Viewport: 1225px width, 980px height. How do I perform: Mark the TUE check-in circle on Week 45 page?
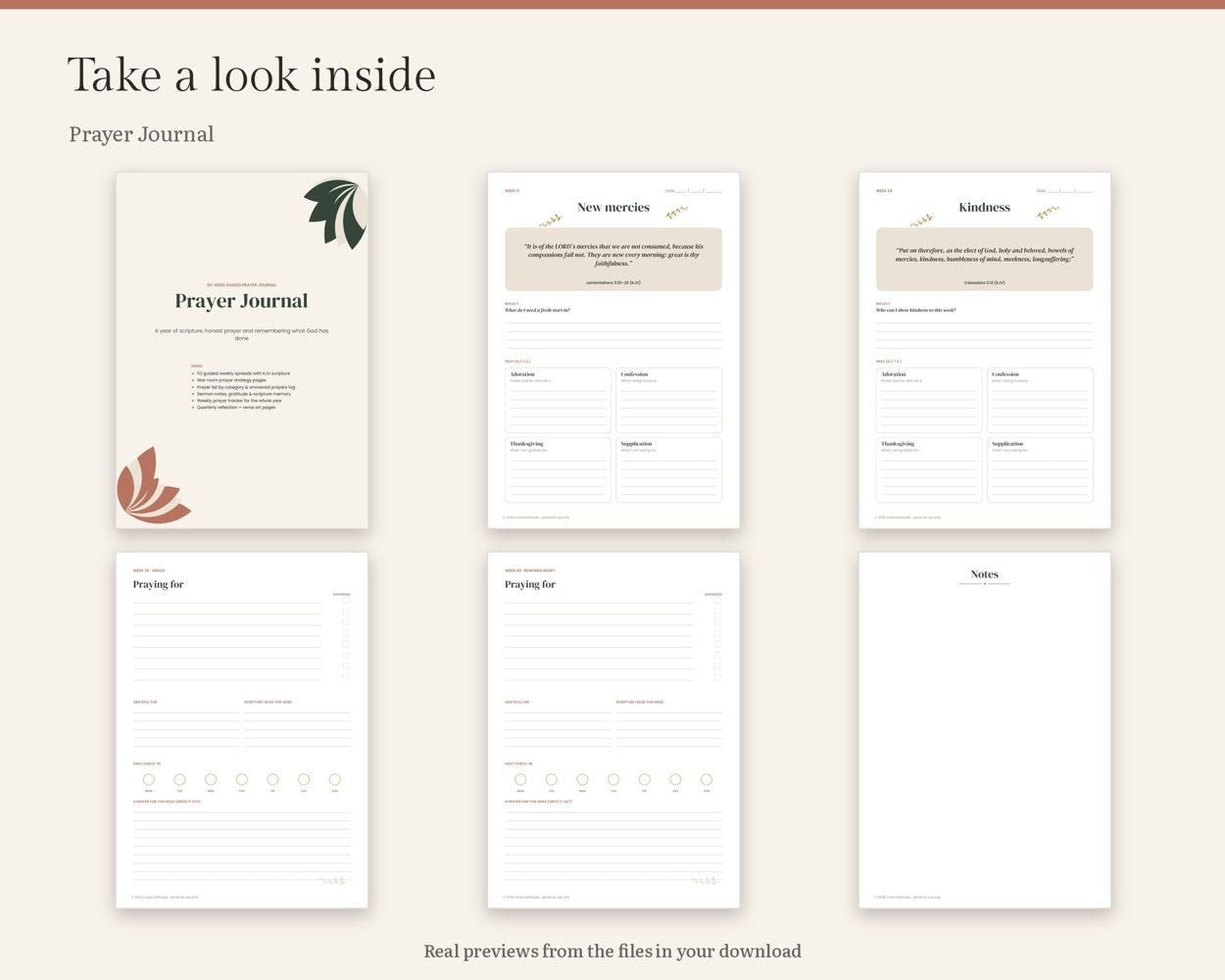coord(552,780)
